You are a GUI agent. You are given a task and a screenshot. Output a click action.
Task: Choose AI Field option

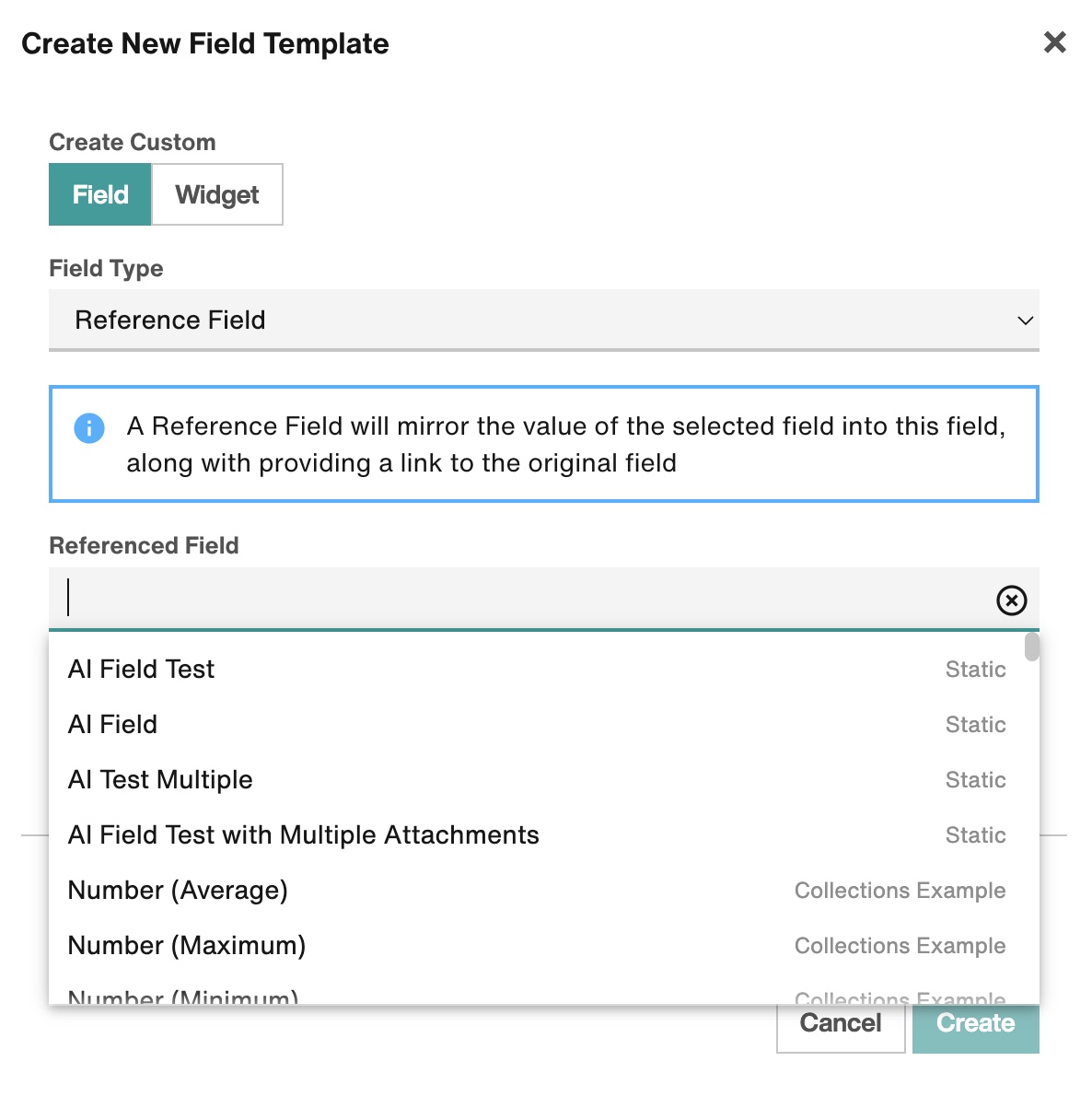click(537, 724)
